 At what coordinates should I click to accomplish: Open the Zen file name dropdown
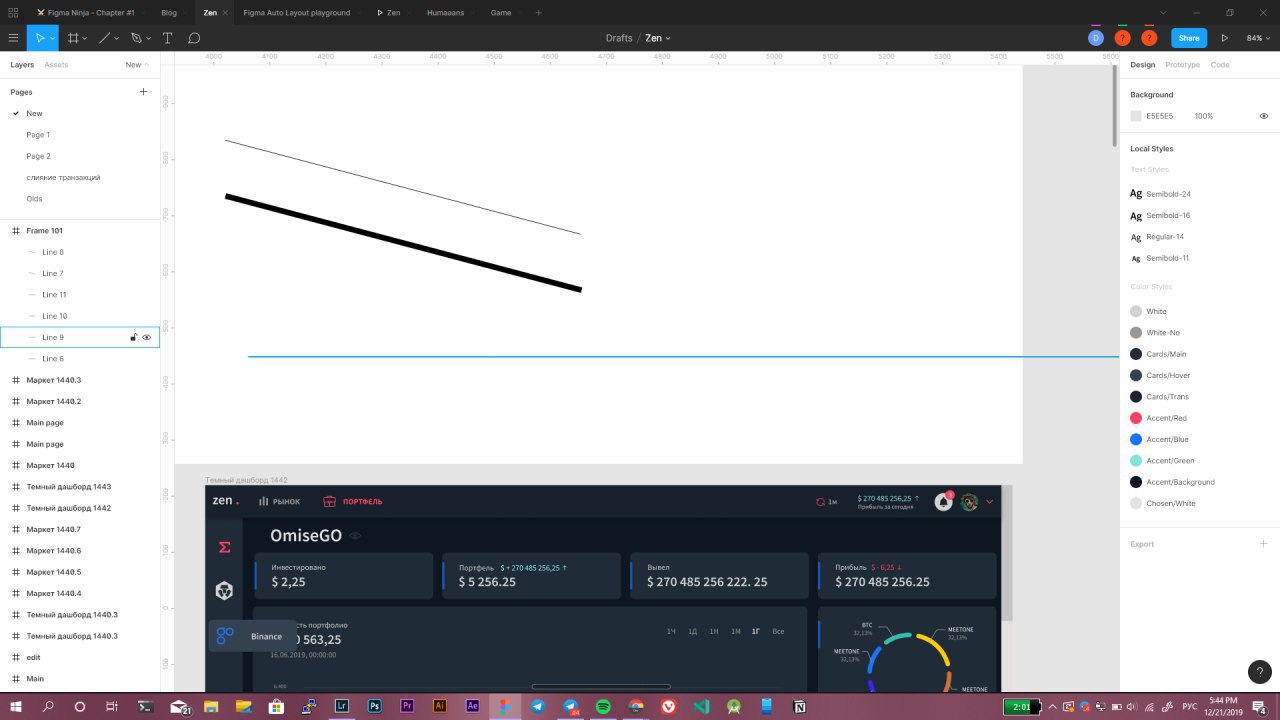[668, 38]
